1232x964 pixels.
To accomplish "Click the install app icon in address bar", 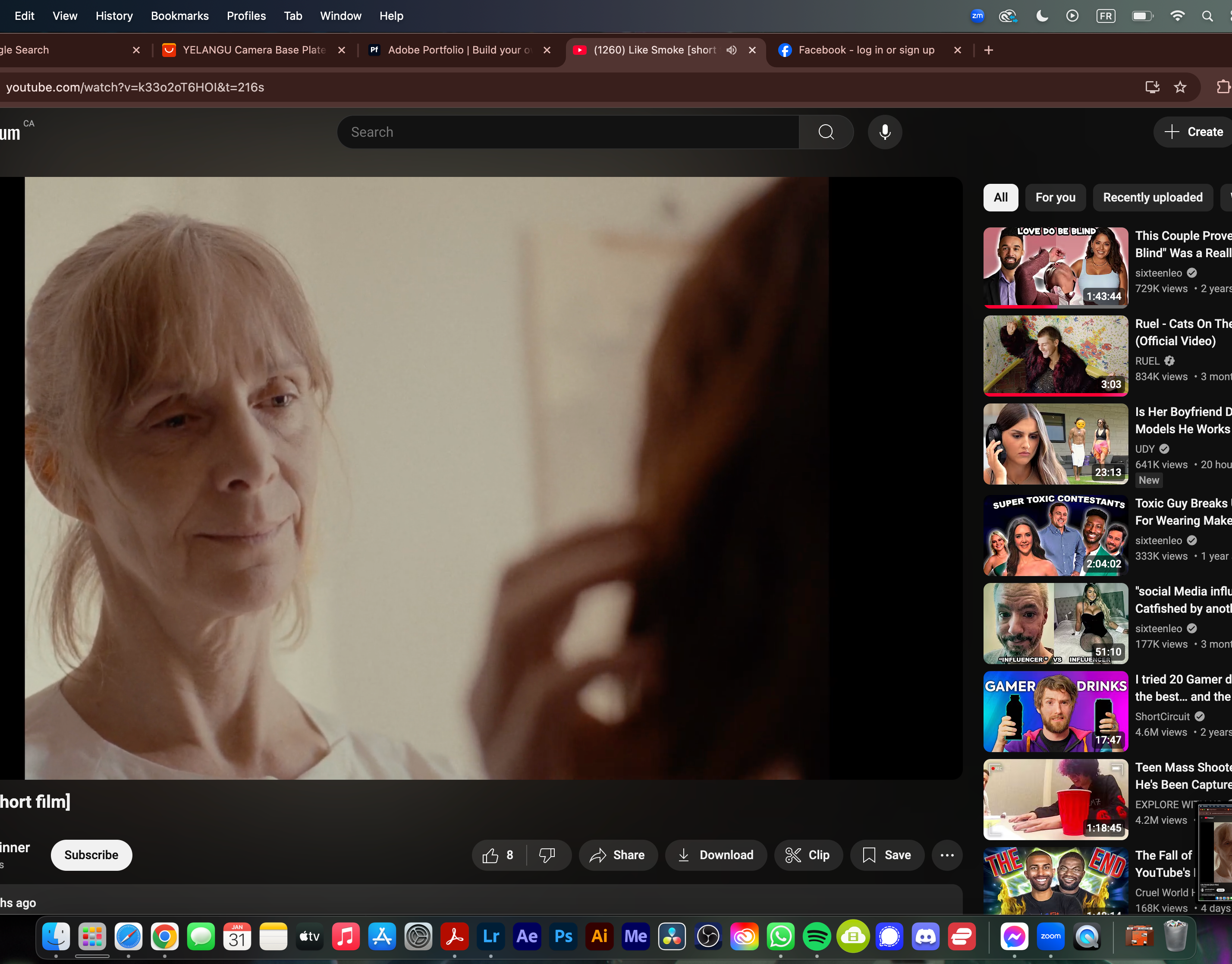I will pyautogui.click(x=1152, y=88).
